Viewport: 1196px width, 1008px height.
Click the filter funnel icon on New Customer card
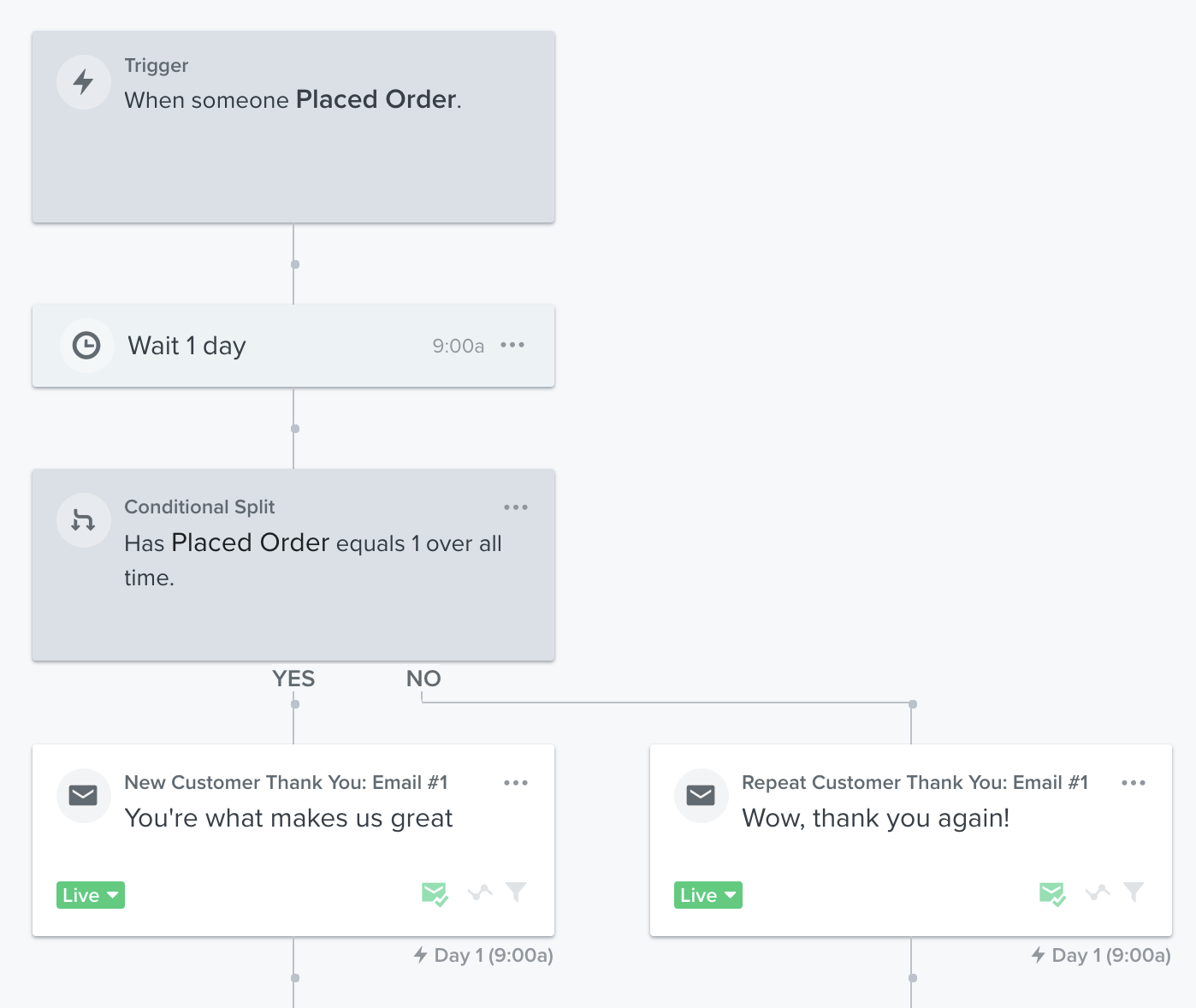pos(517,893)
